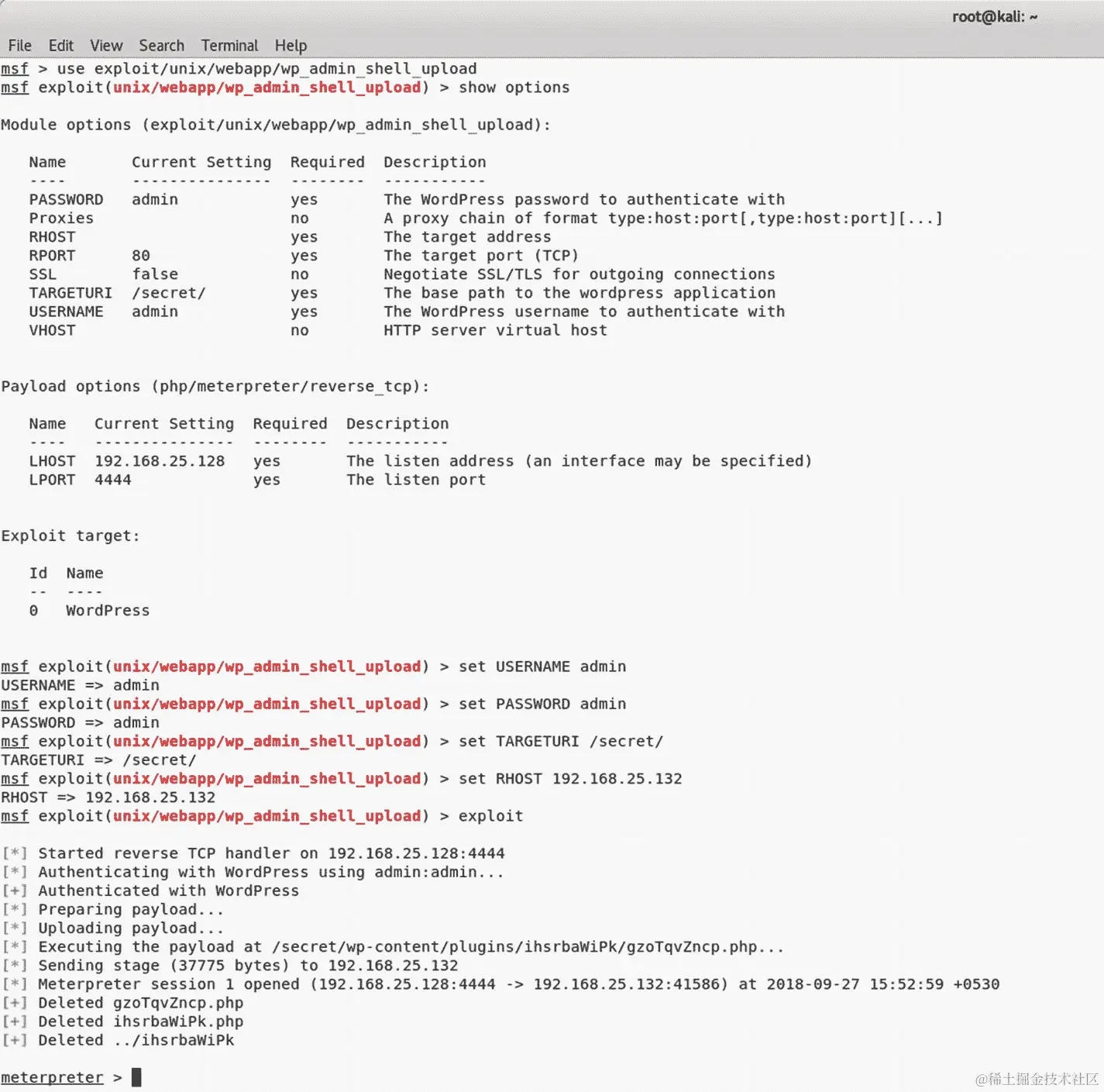Image resolution: width=1104 pixels, height=1092 pixels.
Task: Click the LPORT value 4444
Action: 113,480
